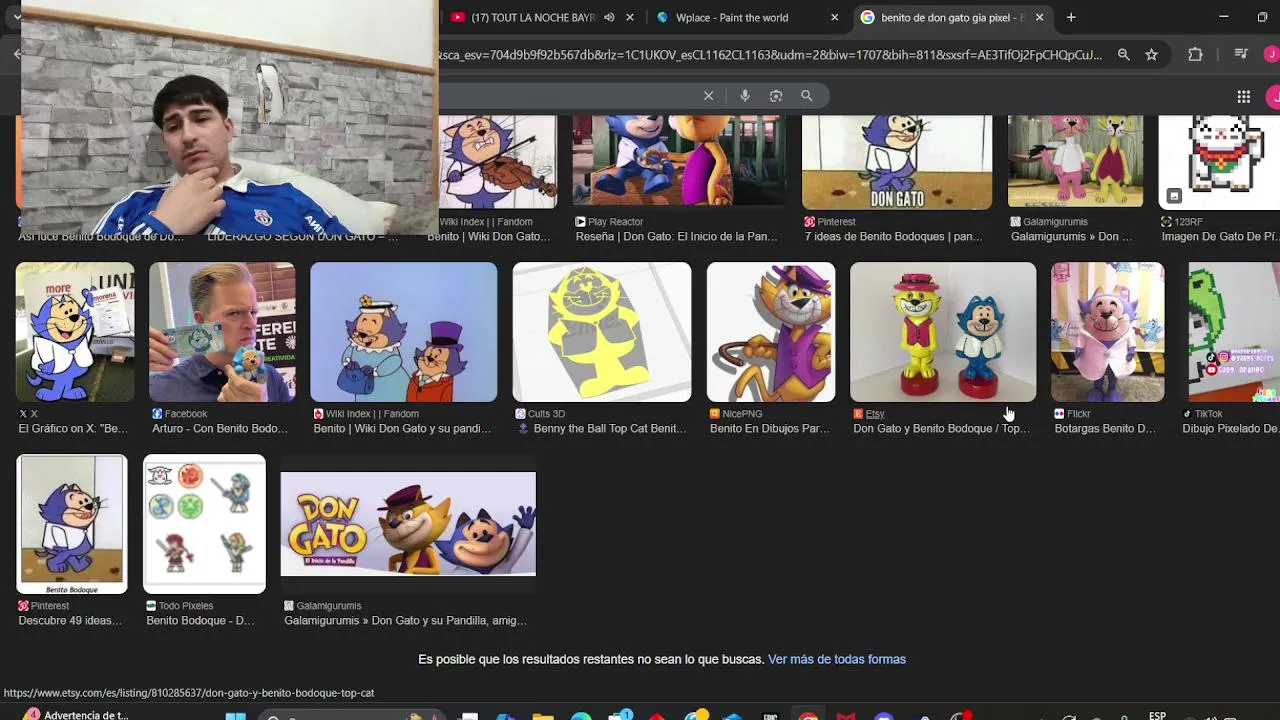Open El Gráfico on X image result
Screen dimensions: 1280x720
(x=75, y=332)
